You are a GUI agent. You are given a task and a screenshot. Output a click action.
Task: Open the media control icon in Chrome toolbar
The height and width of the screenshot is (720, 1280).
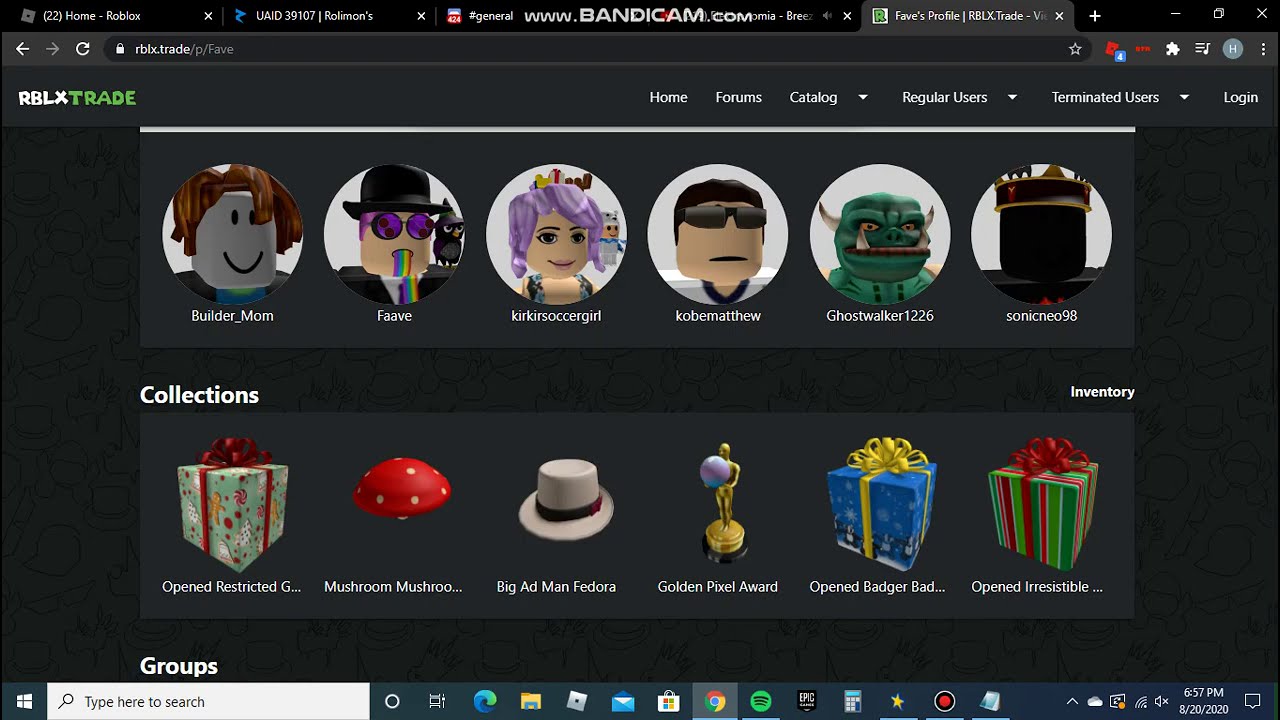1203,49
